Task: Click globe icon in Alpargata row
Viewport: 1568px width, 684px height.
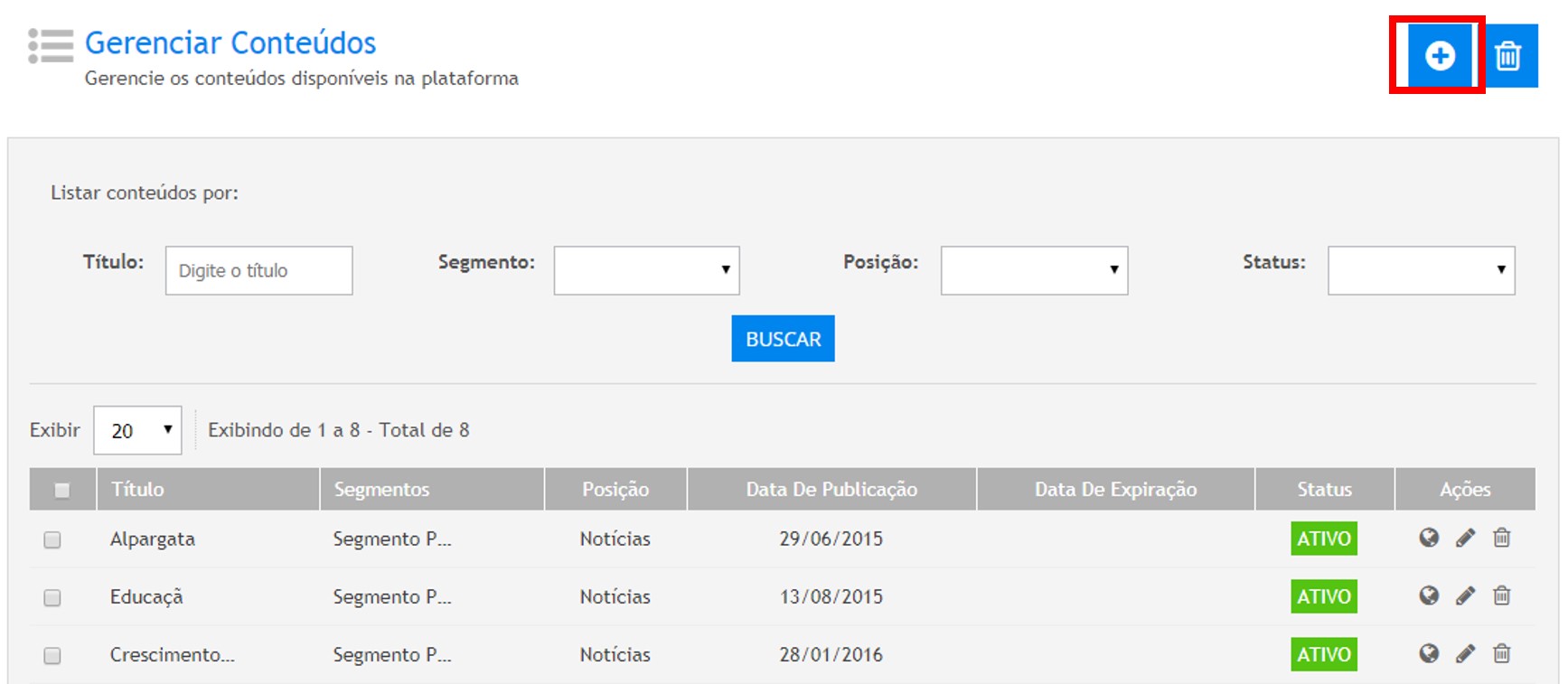Action: (1429, 539)
